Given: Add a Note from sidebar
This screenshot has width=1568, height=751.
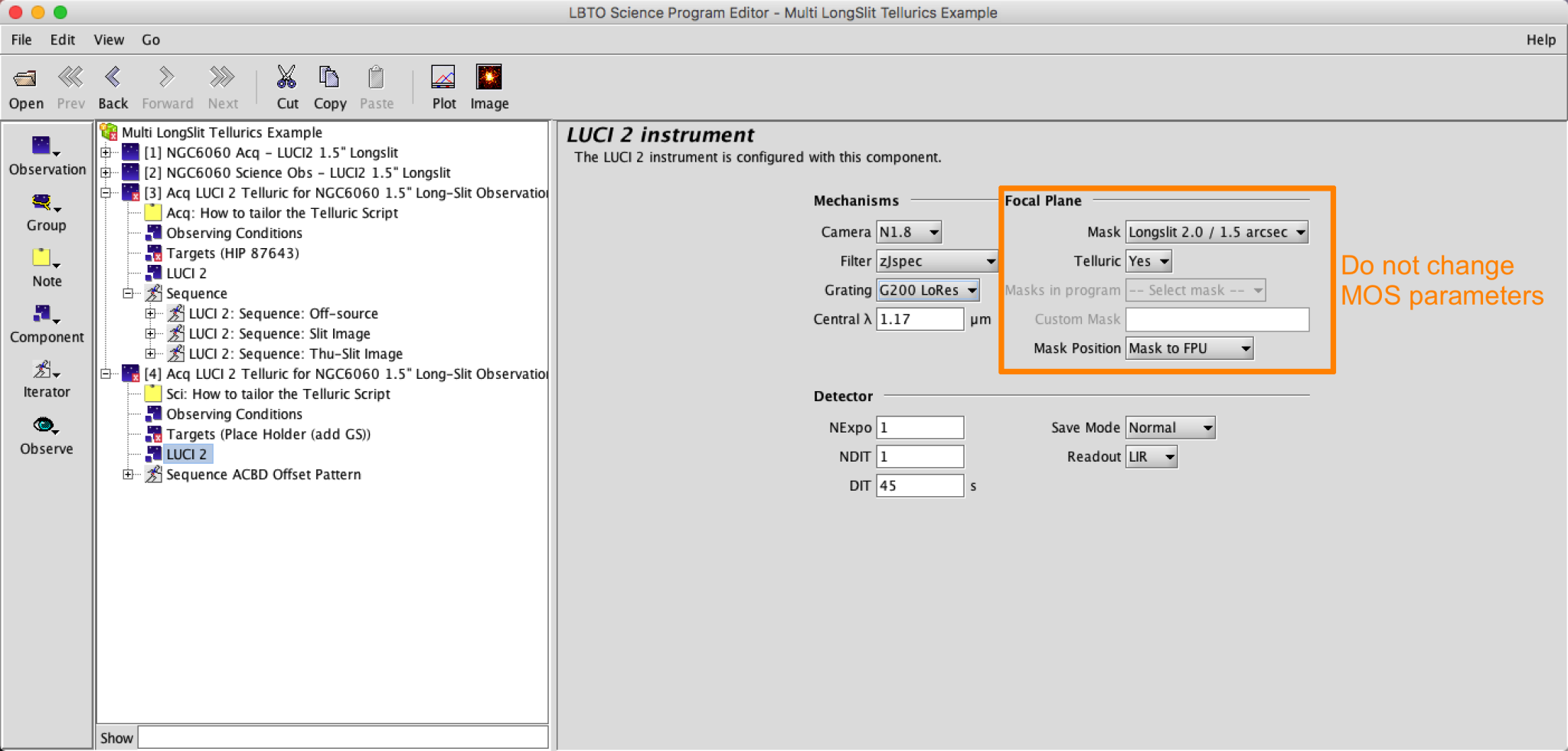Looking at the screenshot, I should [47, 268].
